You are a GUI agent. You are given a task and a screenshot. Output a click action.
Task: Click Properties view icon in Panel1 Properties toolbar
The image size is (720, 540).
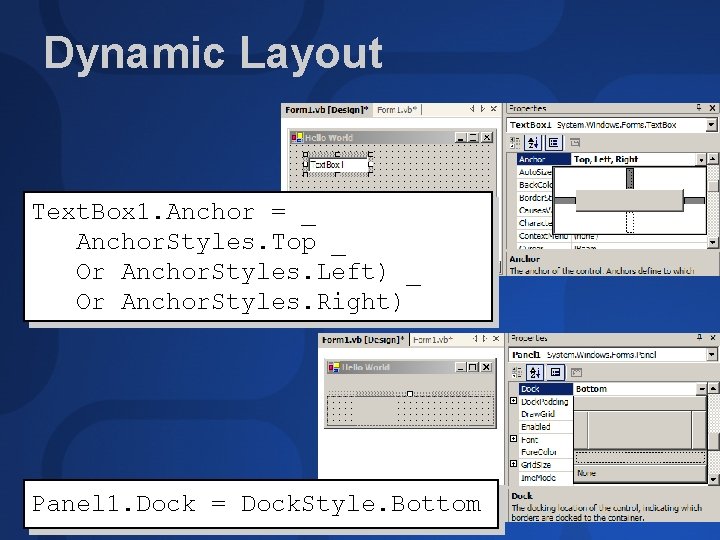coord(556,372)
